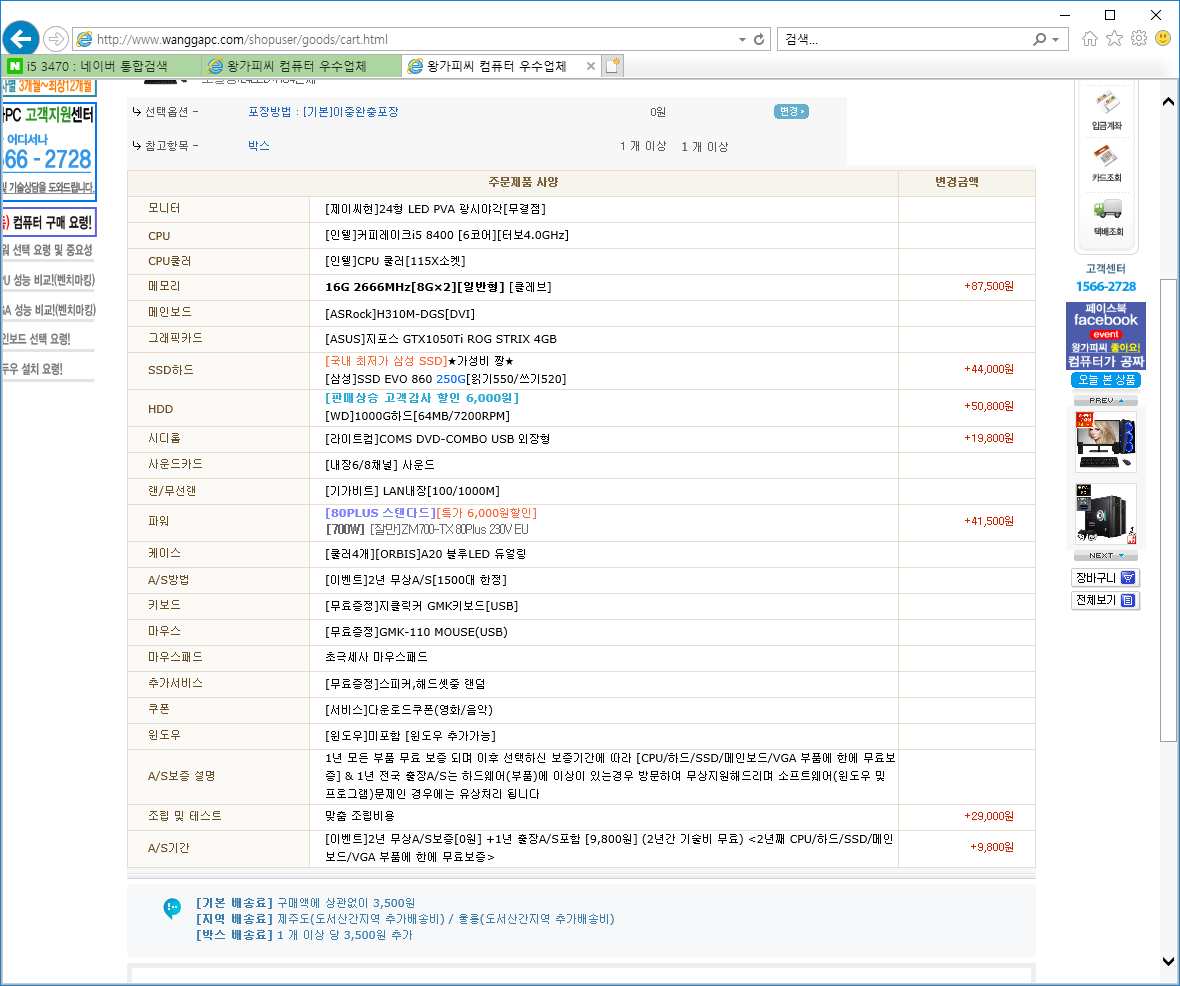Click the +44,000원 SSD price

pyautogui.click(x=989, y=369)
